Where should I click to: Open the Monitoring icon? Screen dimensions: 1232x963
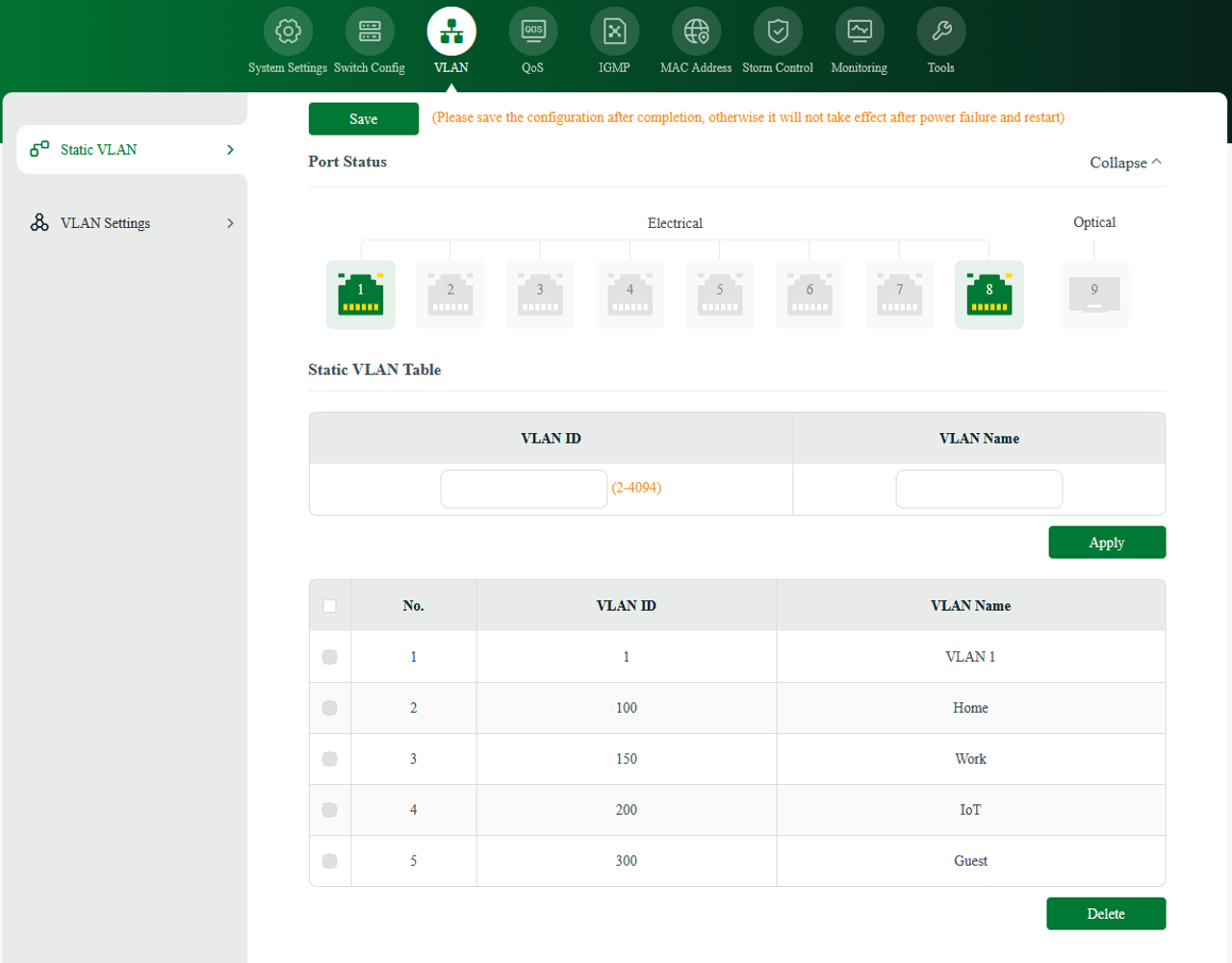point(859,30)
